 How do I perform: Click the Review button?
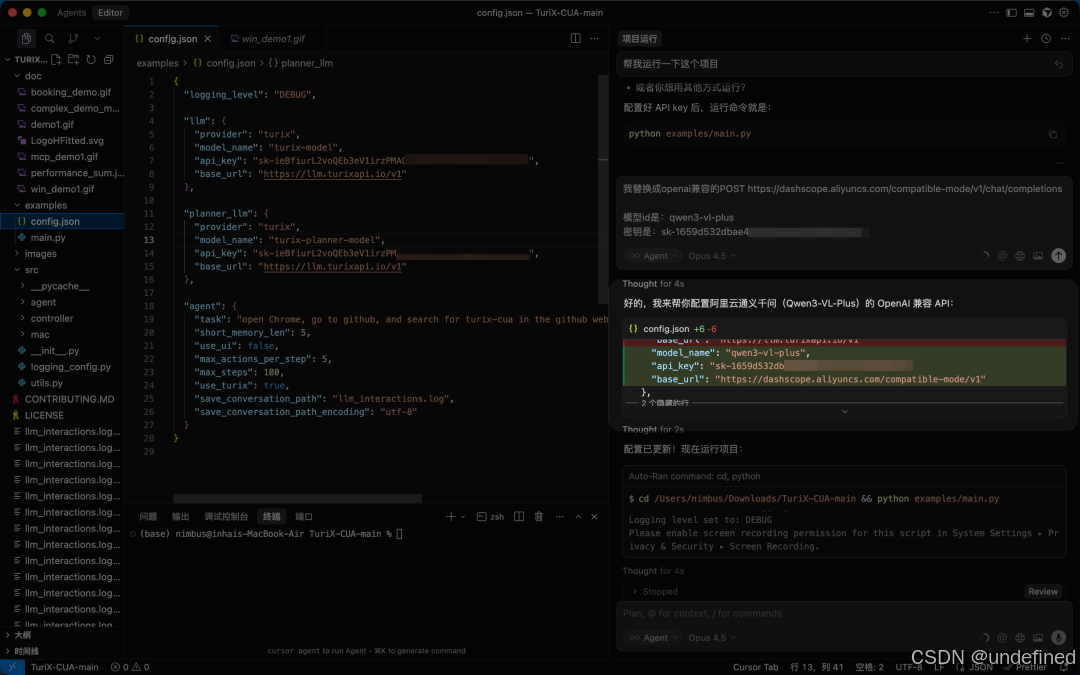1043,592
